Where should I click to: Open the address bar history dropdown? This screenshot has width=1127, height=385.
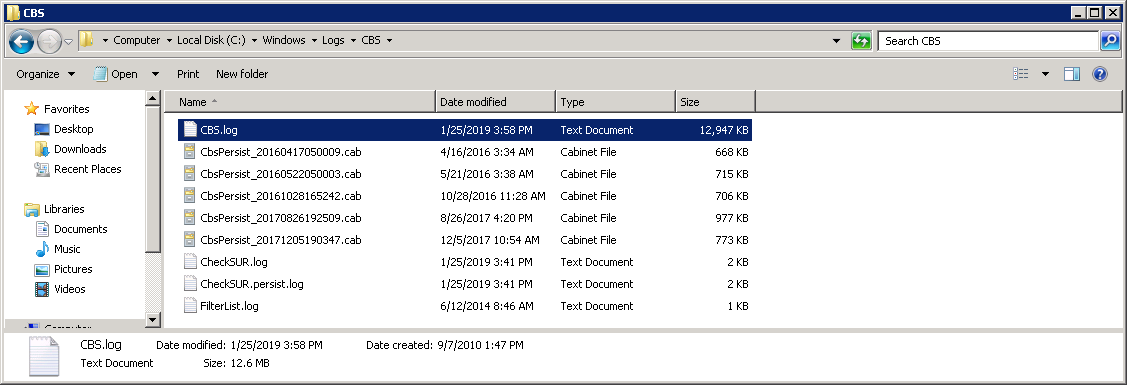(836, 41)
